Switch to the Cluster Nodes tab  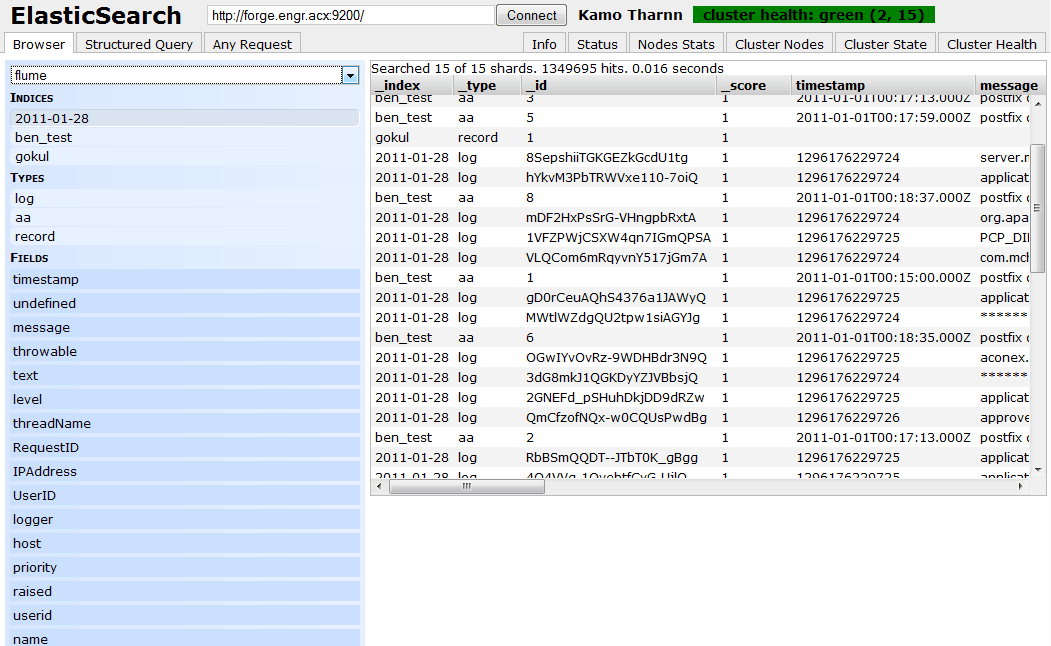click(779, 44)
